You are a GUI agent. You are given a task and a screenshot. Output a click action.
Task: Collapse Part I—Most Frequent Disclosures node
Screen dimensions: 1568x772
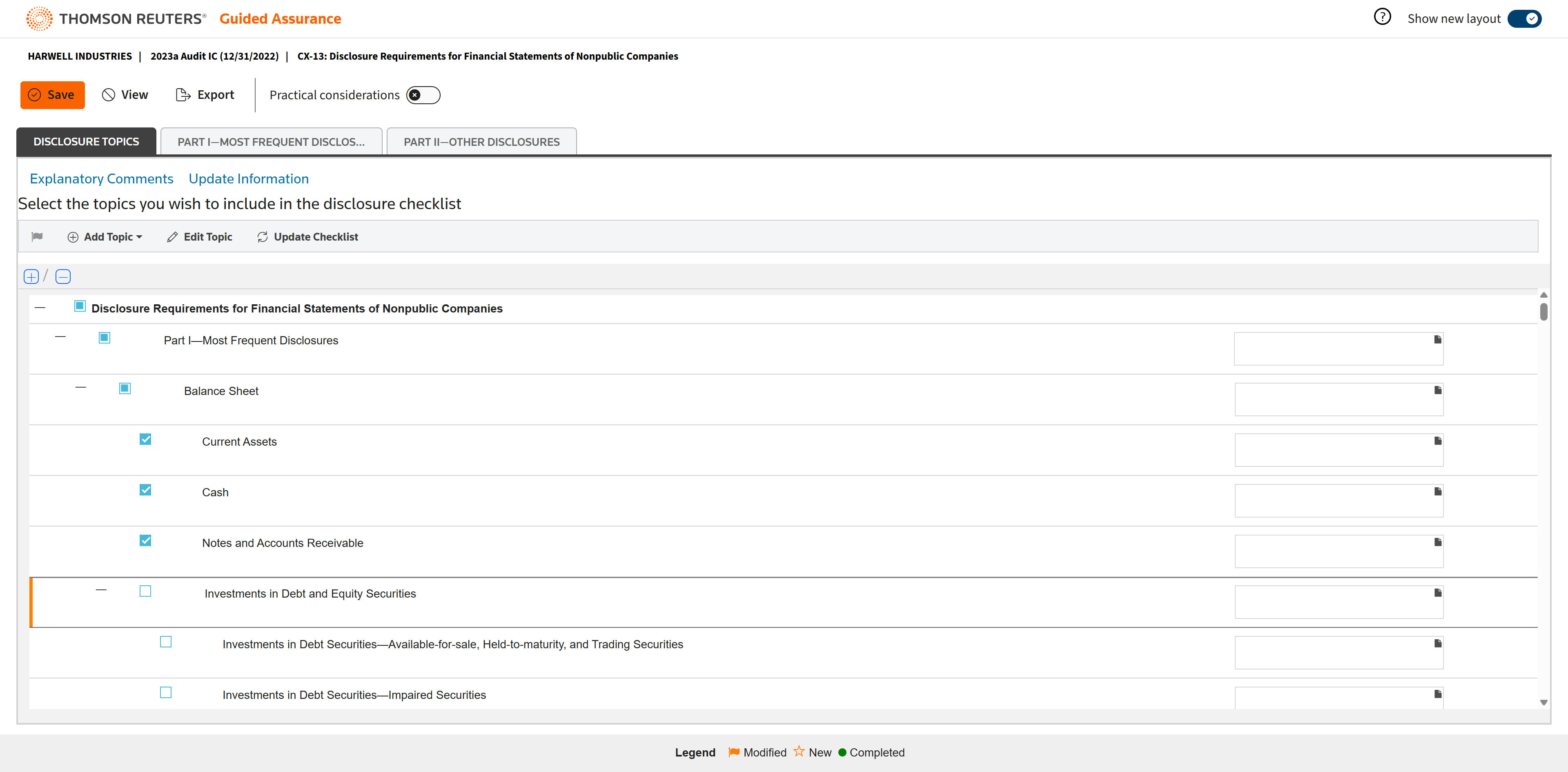click(x=60, y=337)
